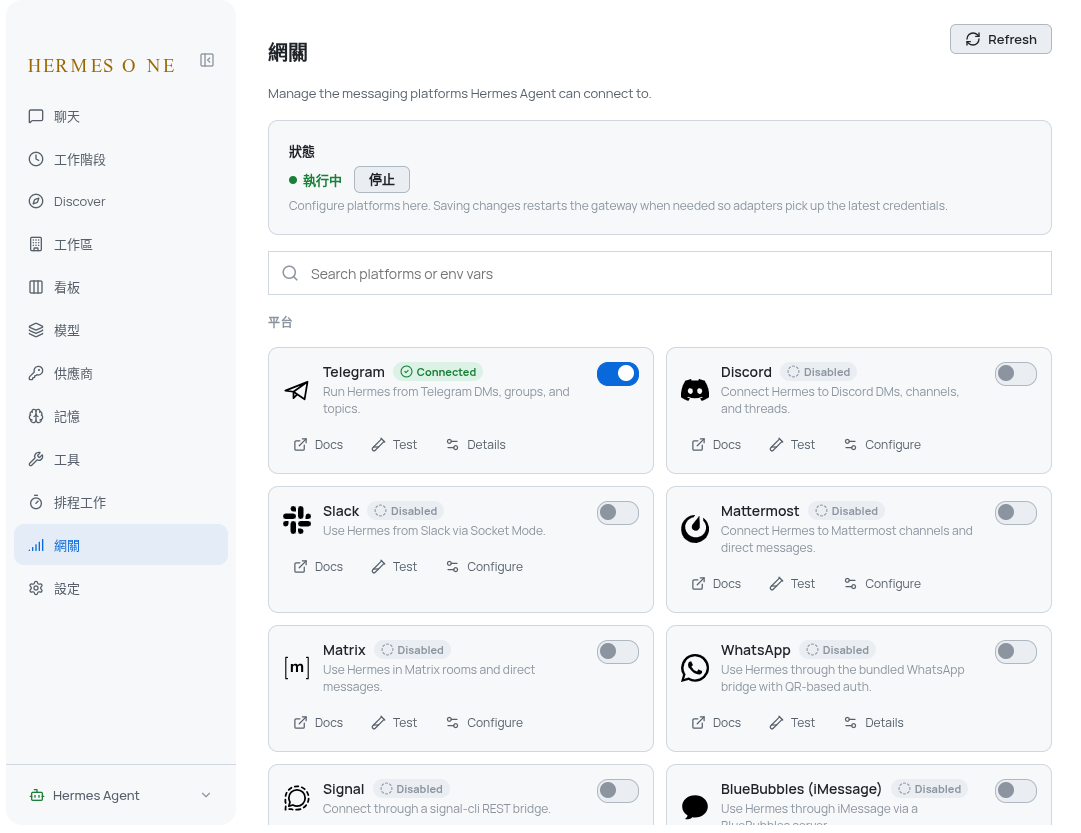
Task: Click the search magnifier icon
Action: click(290, 274)
